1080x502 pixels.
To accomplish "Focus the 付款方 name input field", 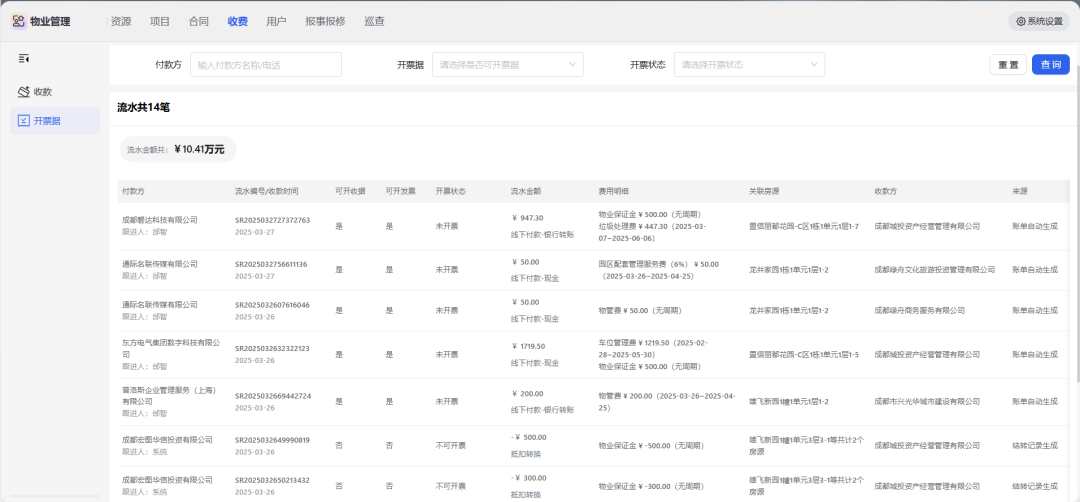I will tap(265, 65).
